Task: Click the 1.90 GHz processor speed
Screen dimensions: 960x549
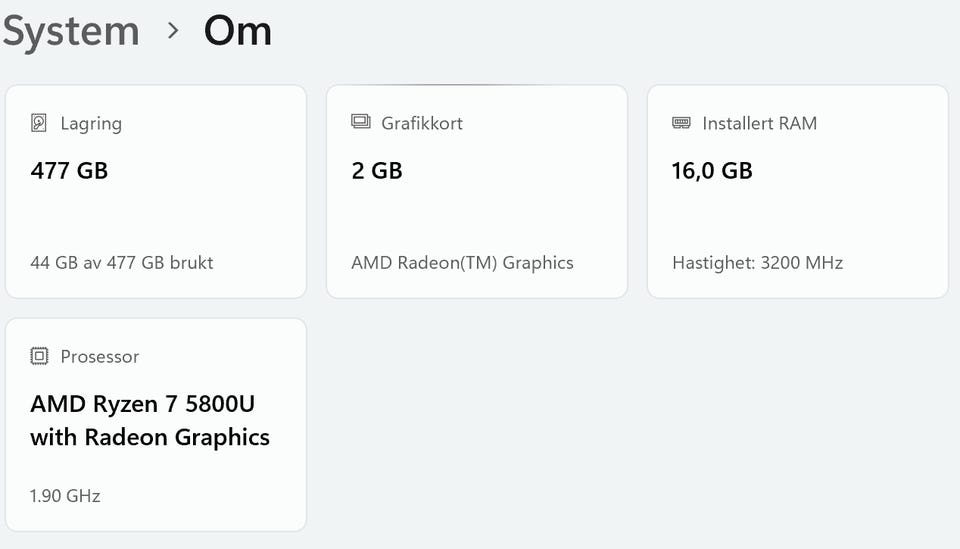Action: coord(65,496)
